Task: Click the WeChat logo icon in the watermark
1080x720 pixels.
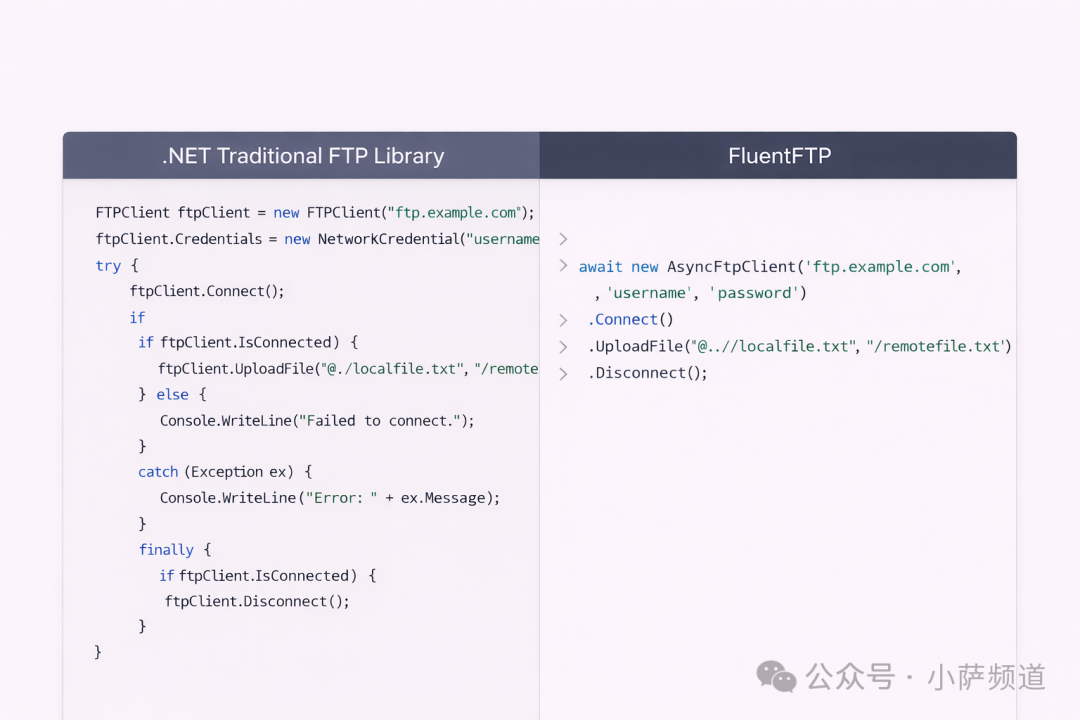Action: click(x=776, y=676)
